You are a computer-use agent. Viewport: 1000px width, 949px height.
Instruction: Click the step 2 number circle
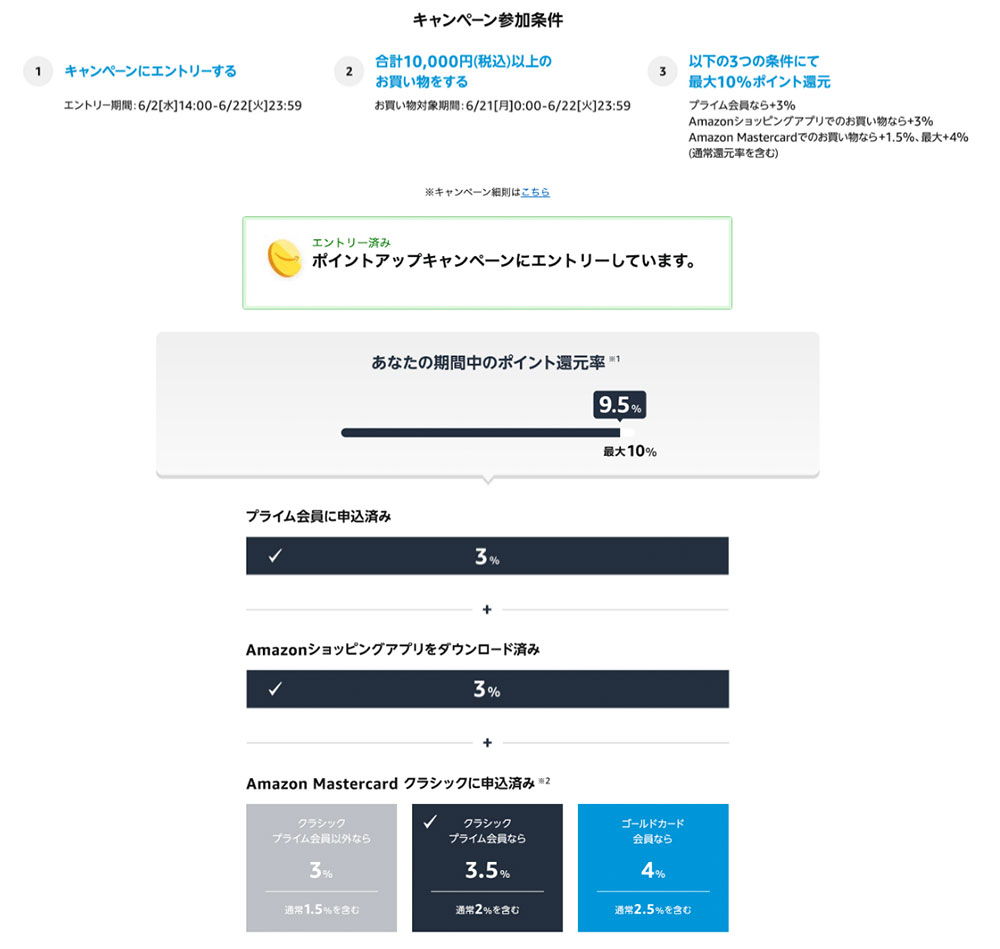[349, 71]
